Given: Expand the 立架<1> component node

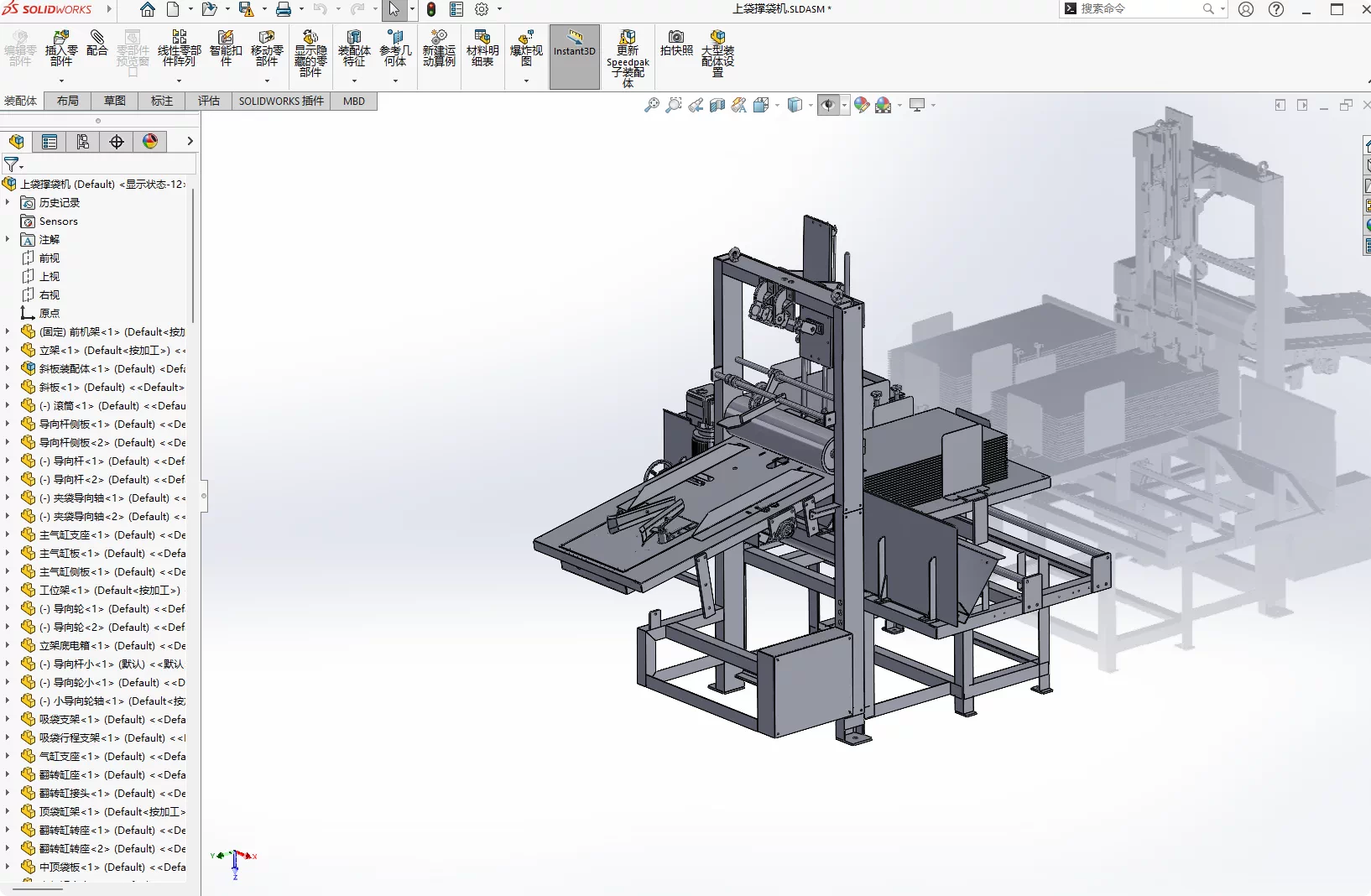Looking at the screenshot, I should click(x=8, y=351).
